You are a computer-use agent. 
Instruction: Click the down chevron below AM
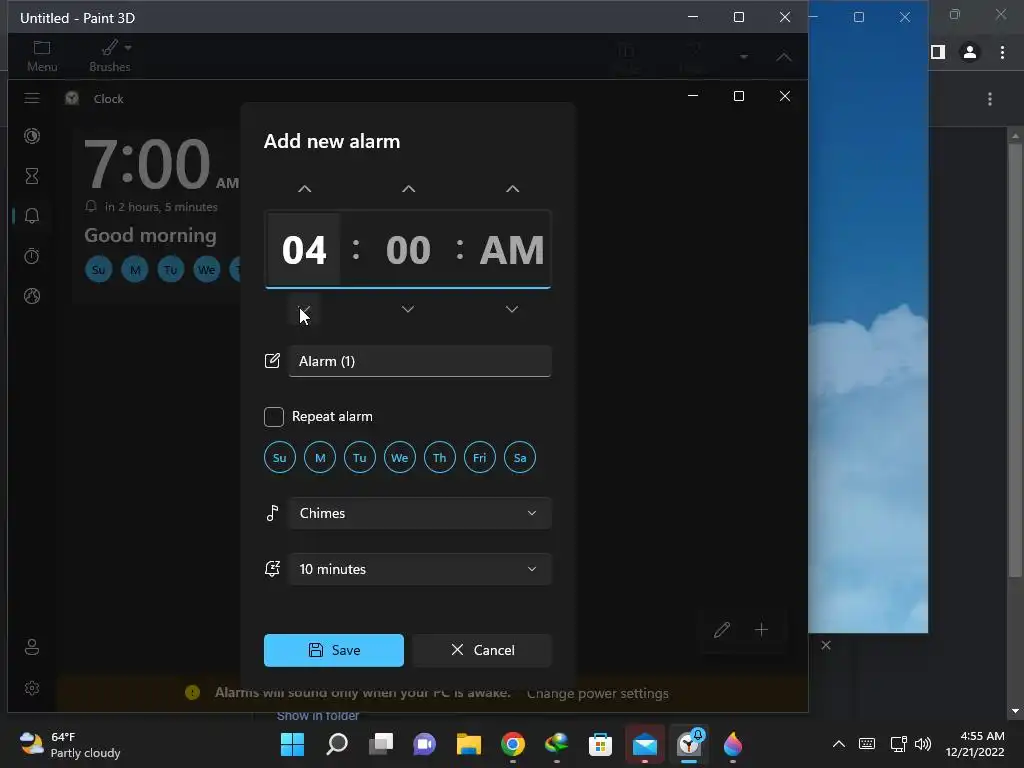[512, 309]
